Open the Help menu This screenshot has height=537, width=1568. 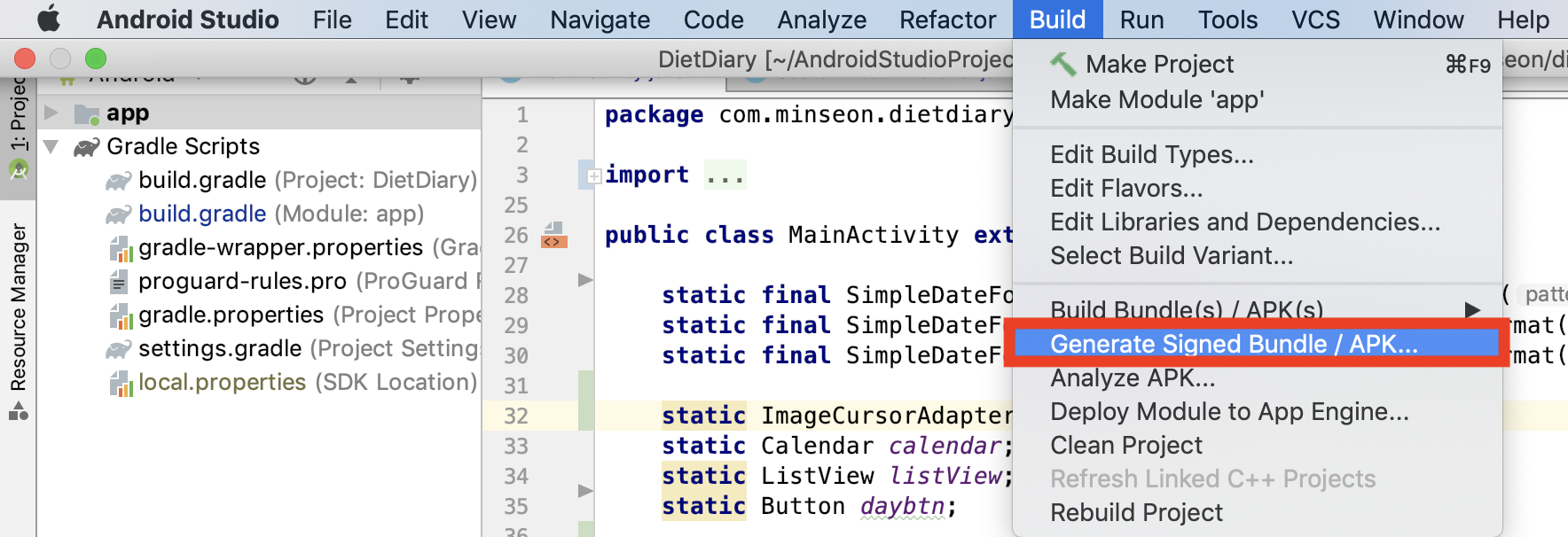1524,19
